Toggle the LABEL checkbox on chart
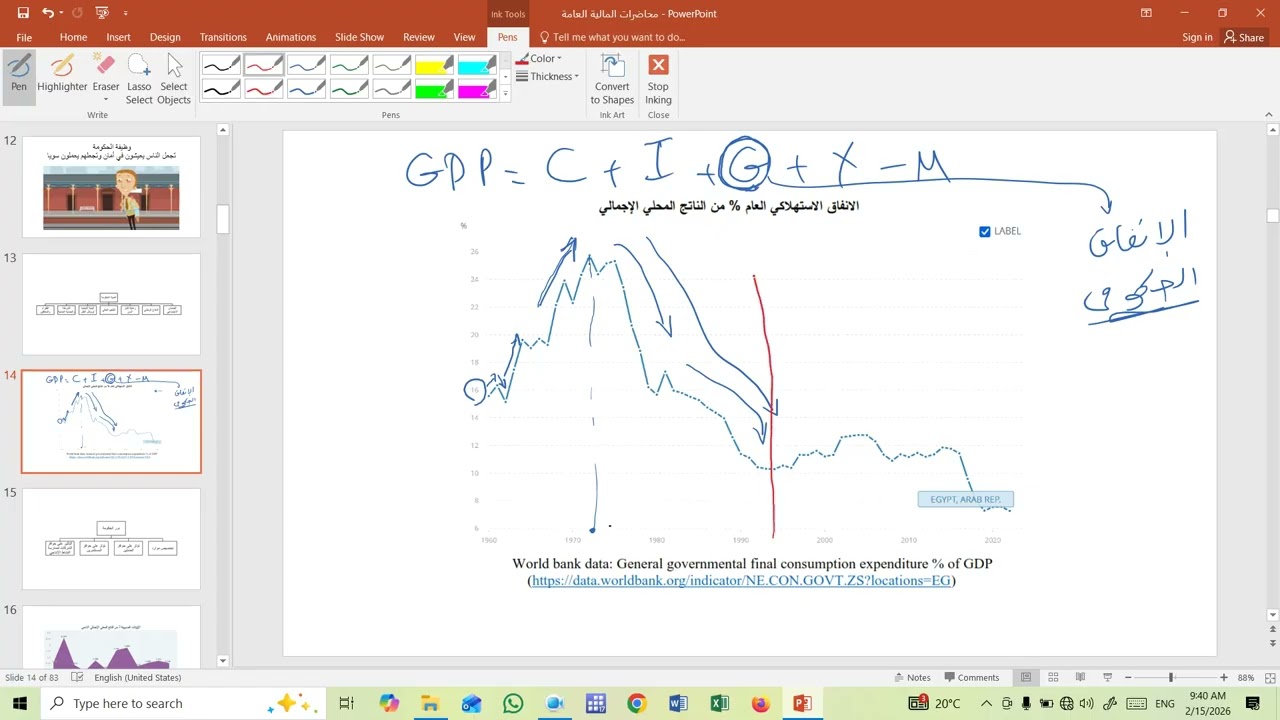 [x=985, y=231]
